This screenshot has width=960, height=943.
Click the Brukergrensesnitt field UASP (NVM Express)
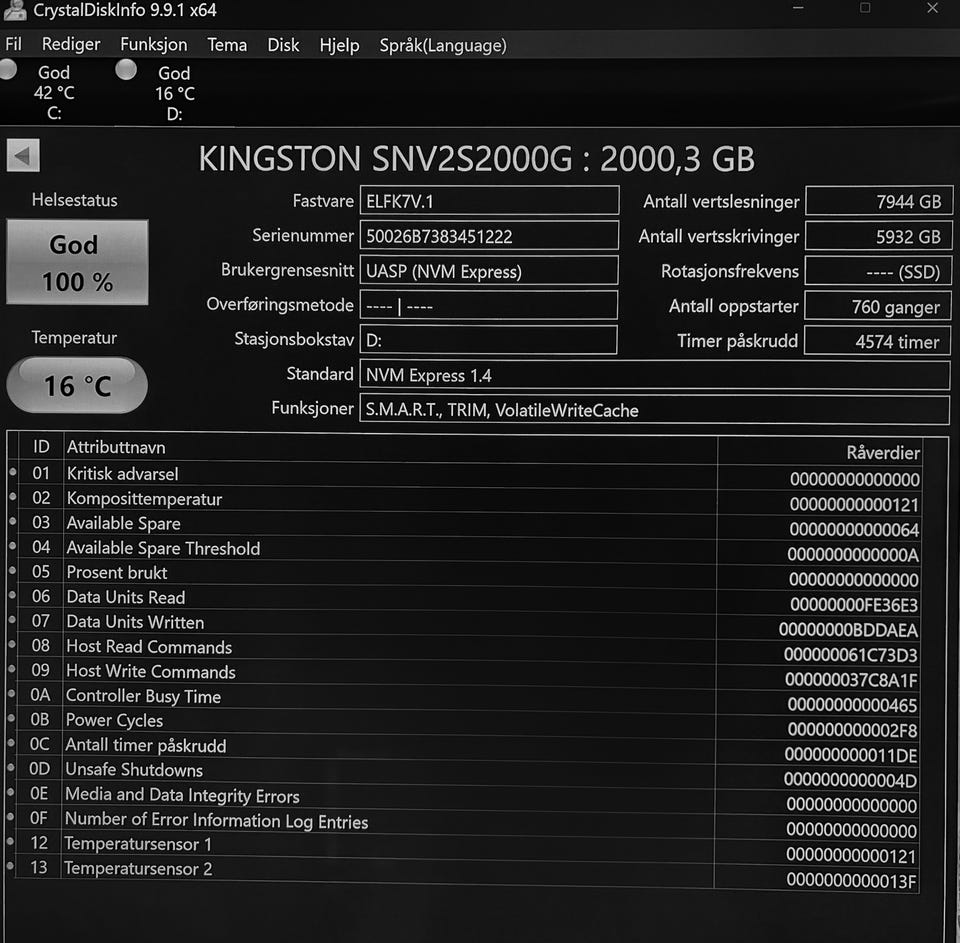pos(489,271)
